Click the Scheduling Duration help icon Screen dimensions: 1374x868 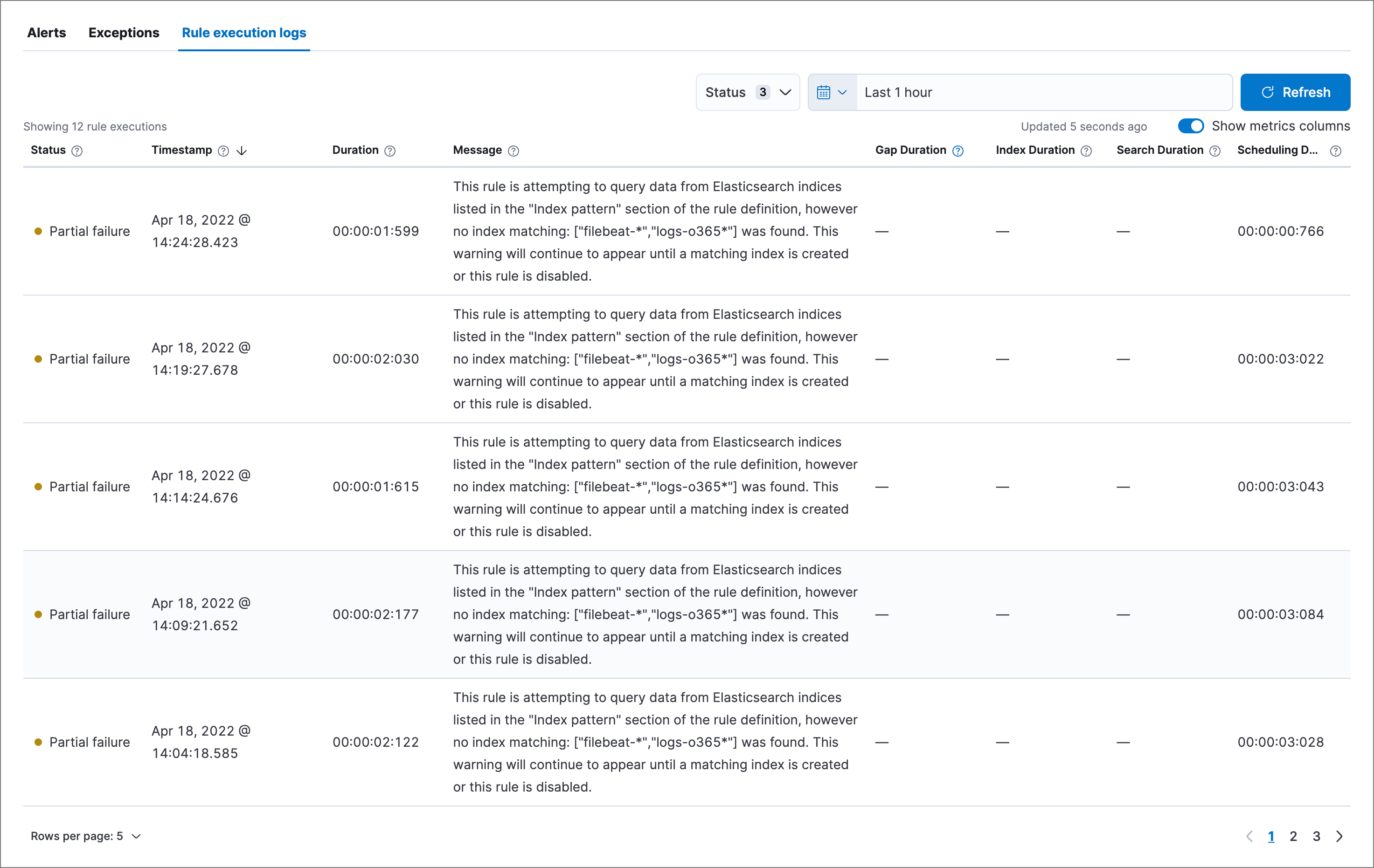[x=1335, y=151]
